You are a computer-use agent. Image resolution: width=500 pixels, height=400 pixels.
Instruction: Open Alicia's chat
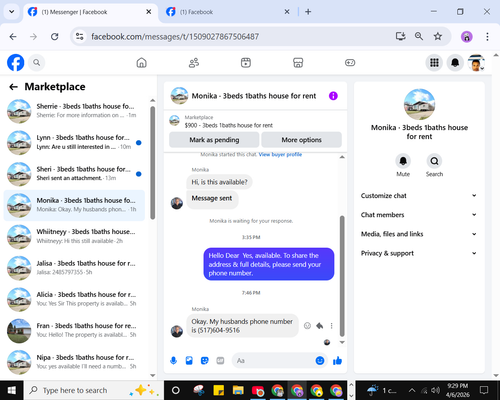(x=74, y=299)
